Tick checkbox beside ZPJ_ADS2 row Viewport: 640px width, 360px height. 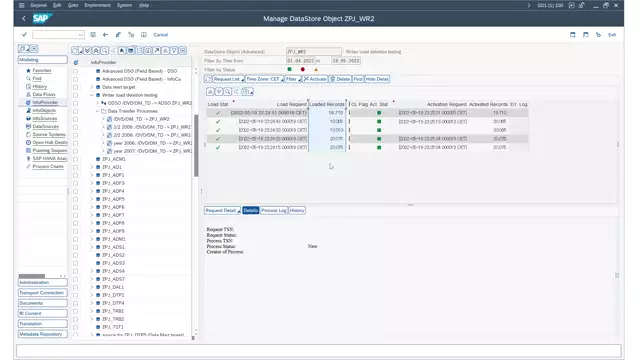76,255
